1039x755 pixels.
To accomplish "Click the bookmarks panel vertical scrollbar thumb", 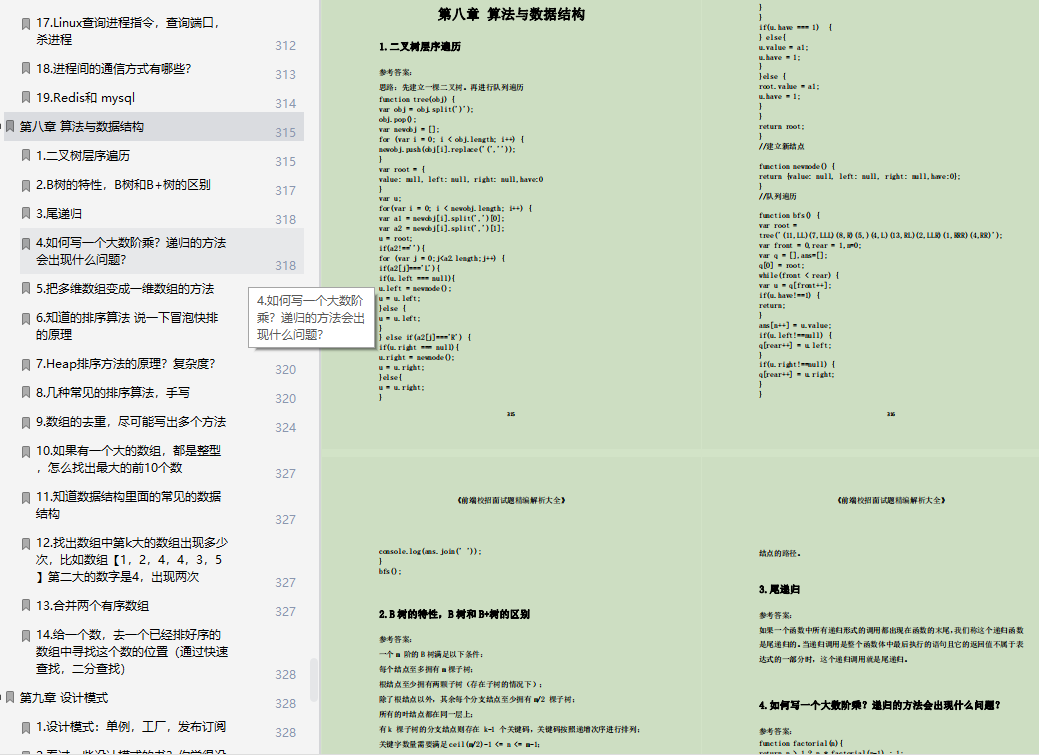I will click(x=313, y=679).
